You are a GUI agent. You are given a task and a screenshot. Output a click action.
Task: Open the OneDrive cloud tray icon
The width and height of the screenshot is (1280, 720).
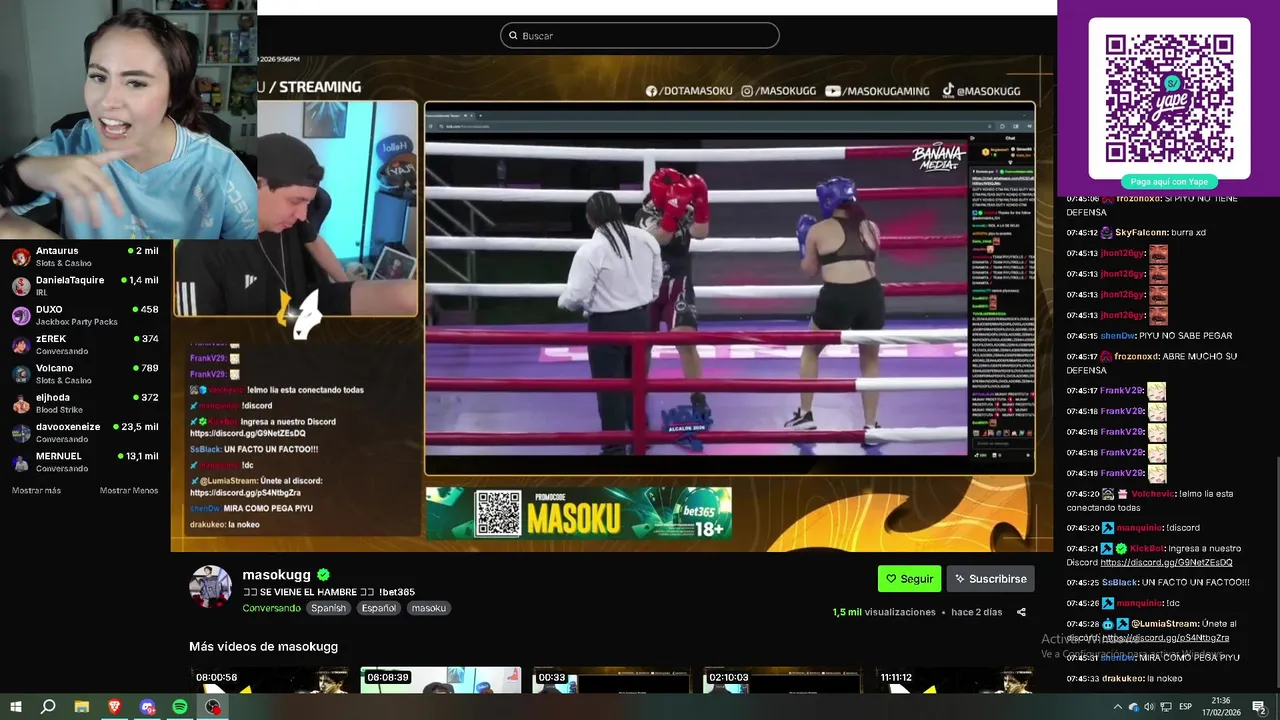(1134, 707)
